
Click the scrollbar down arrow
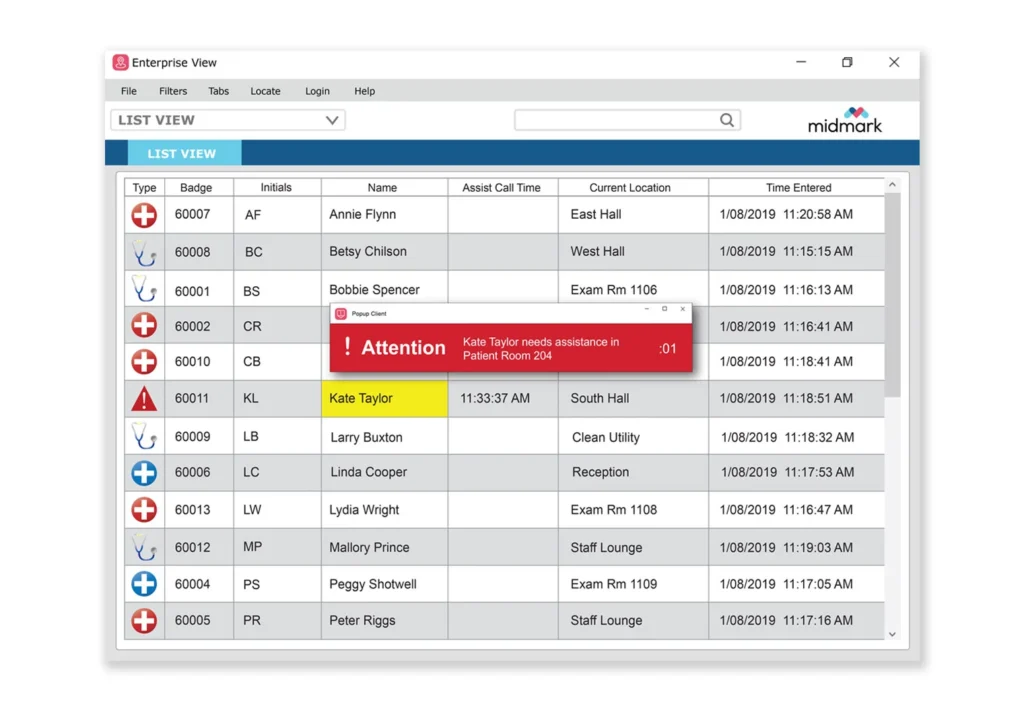point(892,634)
